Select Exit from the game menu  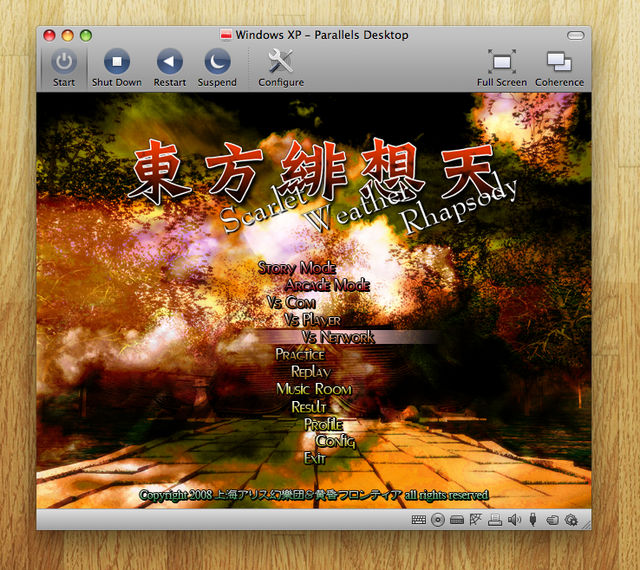coord(315,458)
